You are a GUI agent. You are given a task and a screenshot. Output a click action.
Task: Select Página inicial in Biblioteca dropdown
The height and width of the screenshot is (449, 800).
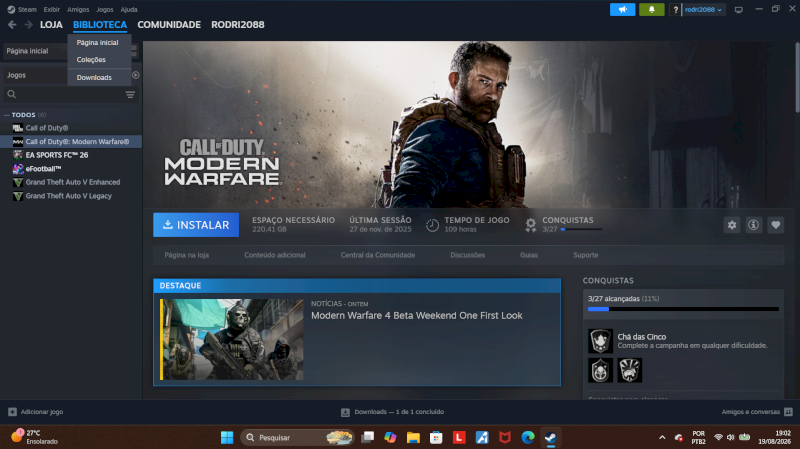99,43
